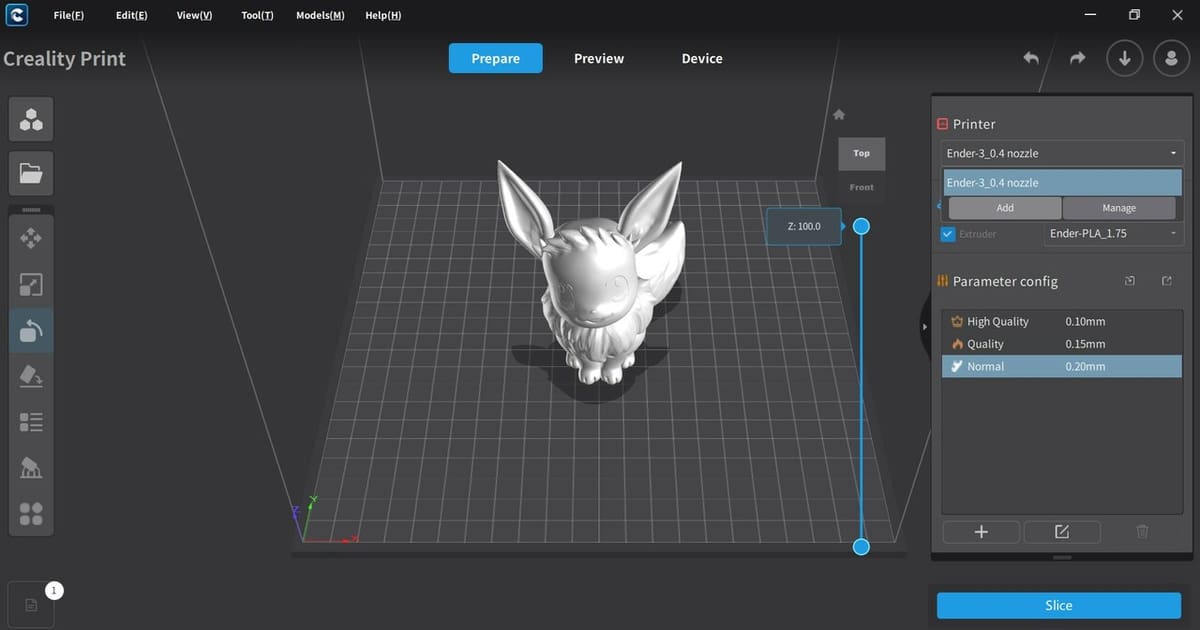Open the document list icon with badge 1
Viewport: 1200px width, 630px height.
tap(31, 604)
